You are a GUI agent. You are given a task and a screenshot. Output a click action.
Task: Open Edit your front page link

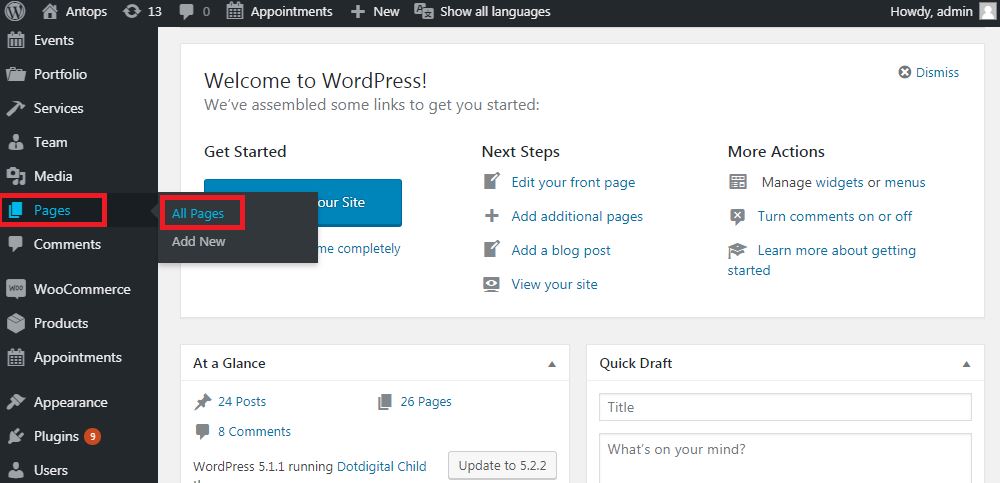pyautogui.click(x=573, y=182)
